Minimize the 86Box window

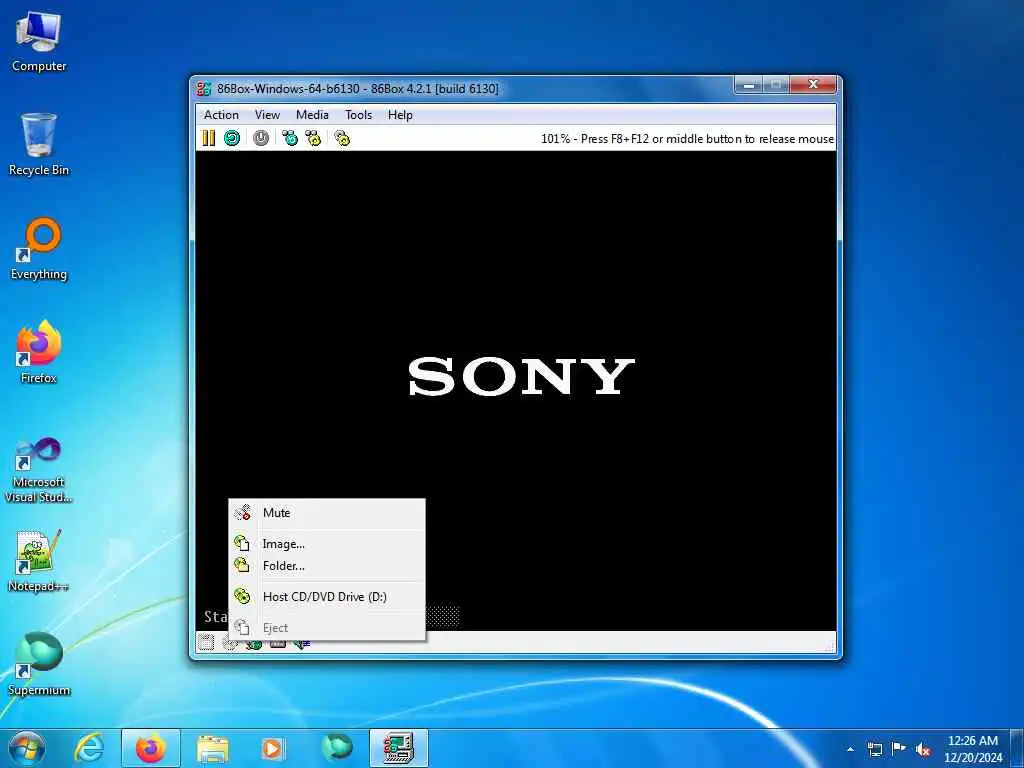pyautogui.click(x=749, y=84)
